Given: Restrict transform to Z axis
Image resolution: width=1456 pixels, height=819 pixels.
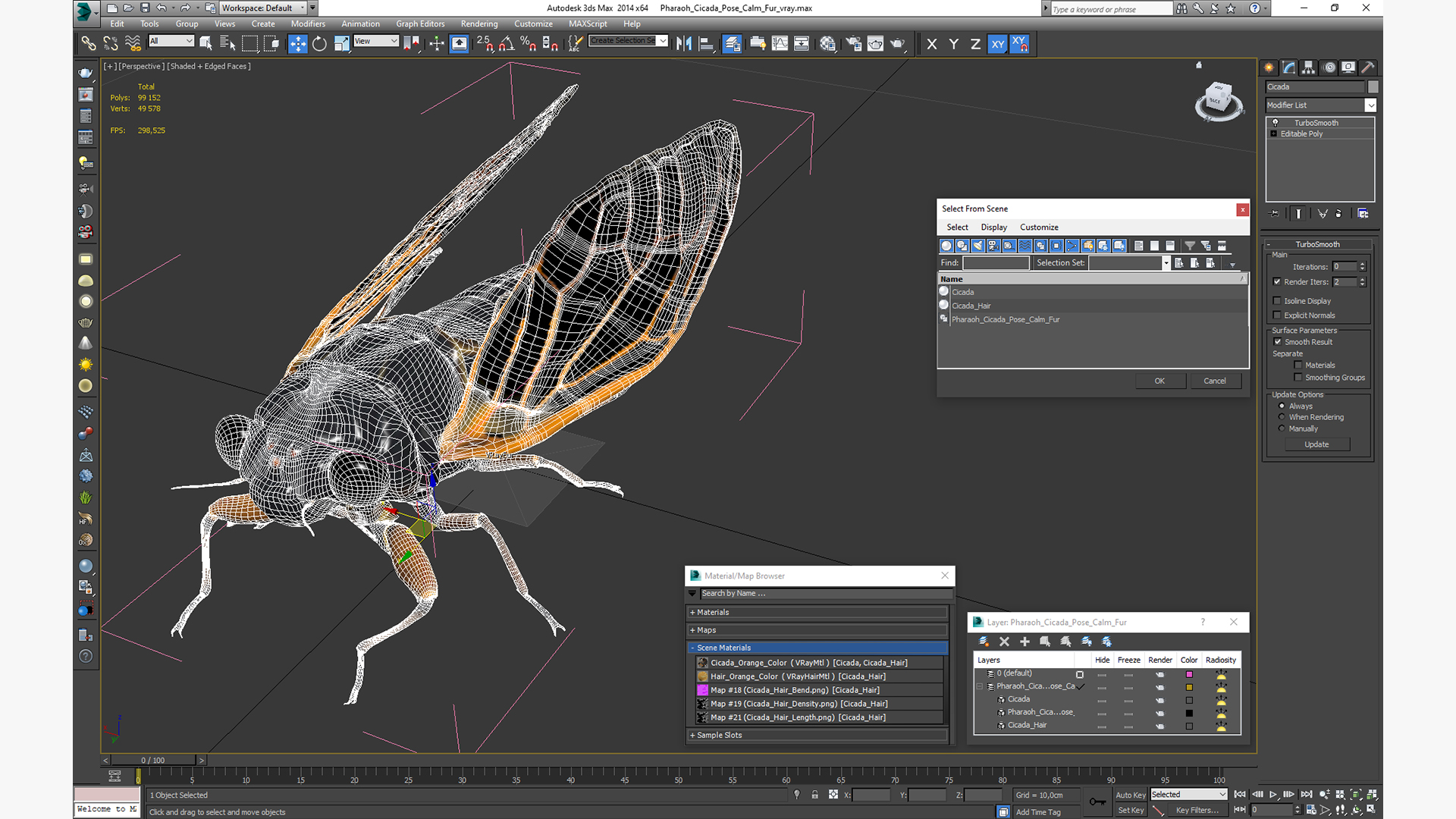Looking at the screenshot, I should coord(975,44).
